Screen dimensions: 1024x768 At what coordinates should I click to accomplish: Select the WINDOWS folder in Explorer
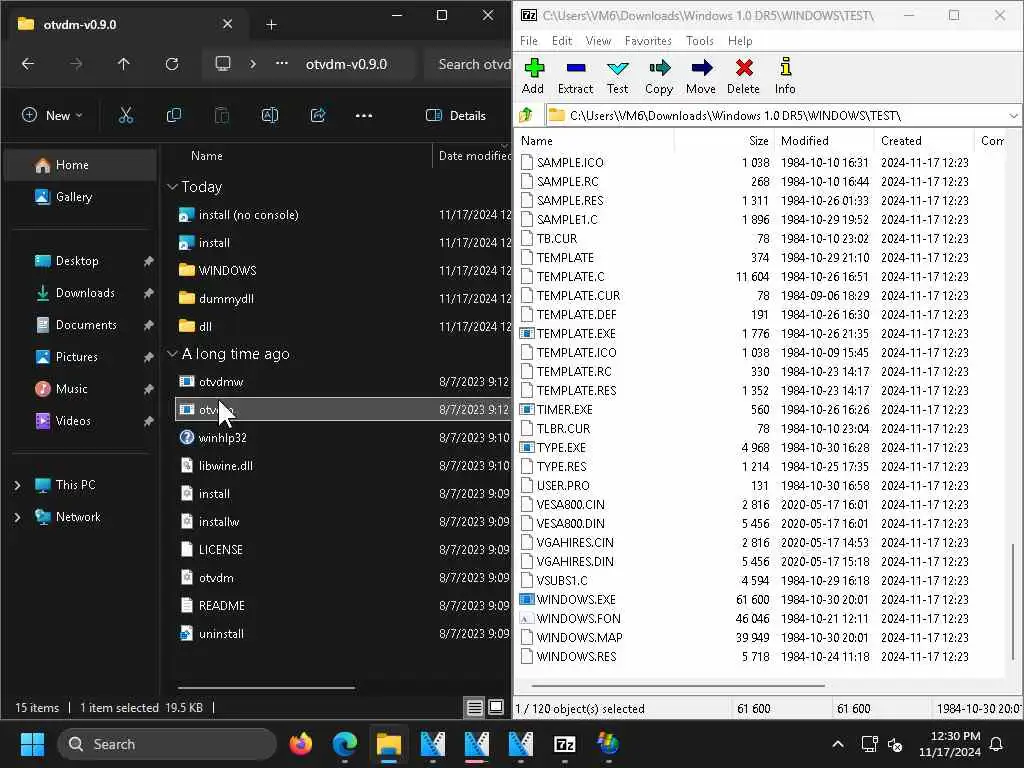[x=344, y=270]
